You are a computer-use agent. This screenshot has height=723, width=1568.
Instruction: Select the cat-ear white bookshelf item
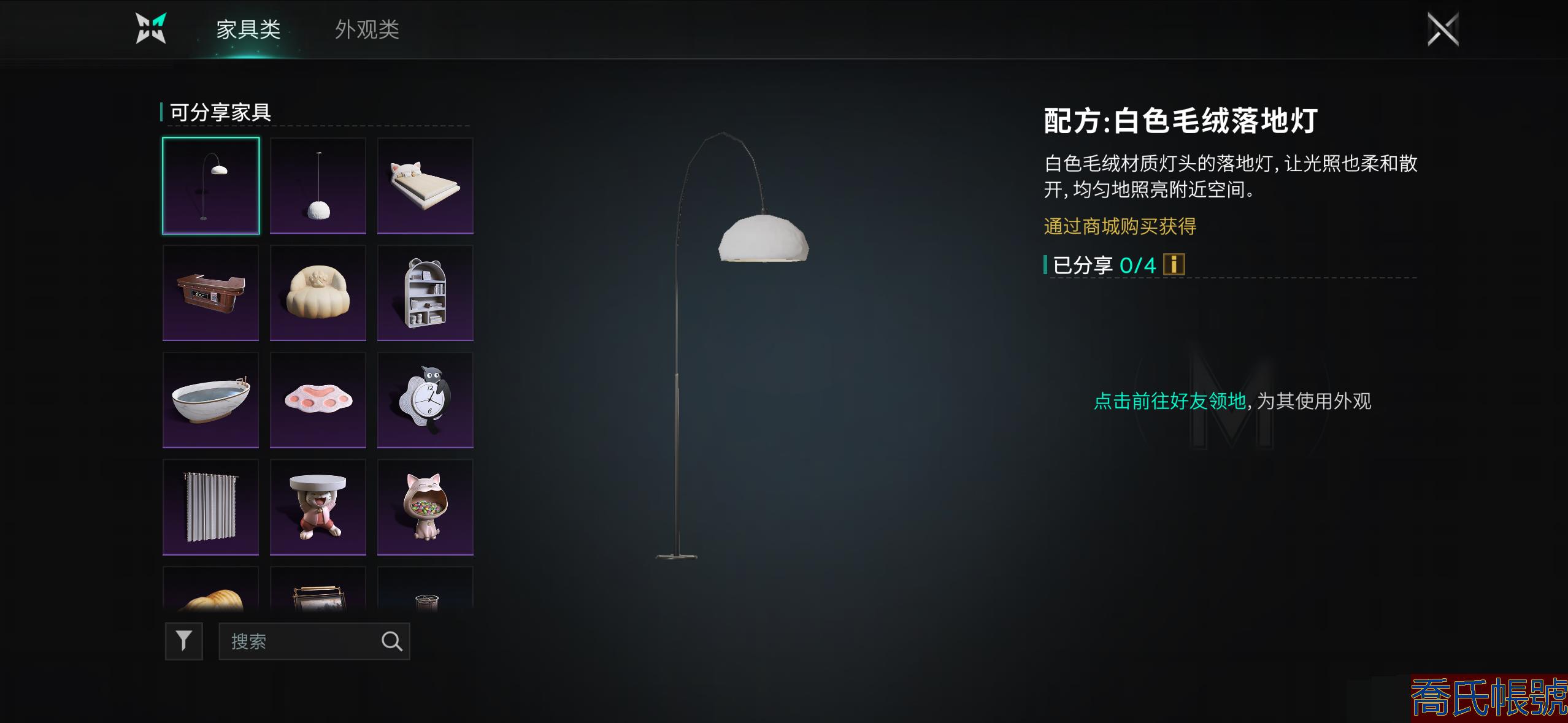point(425,293)
